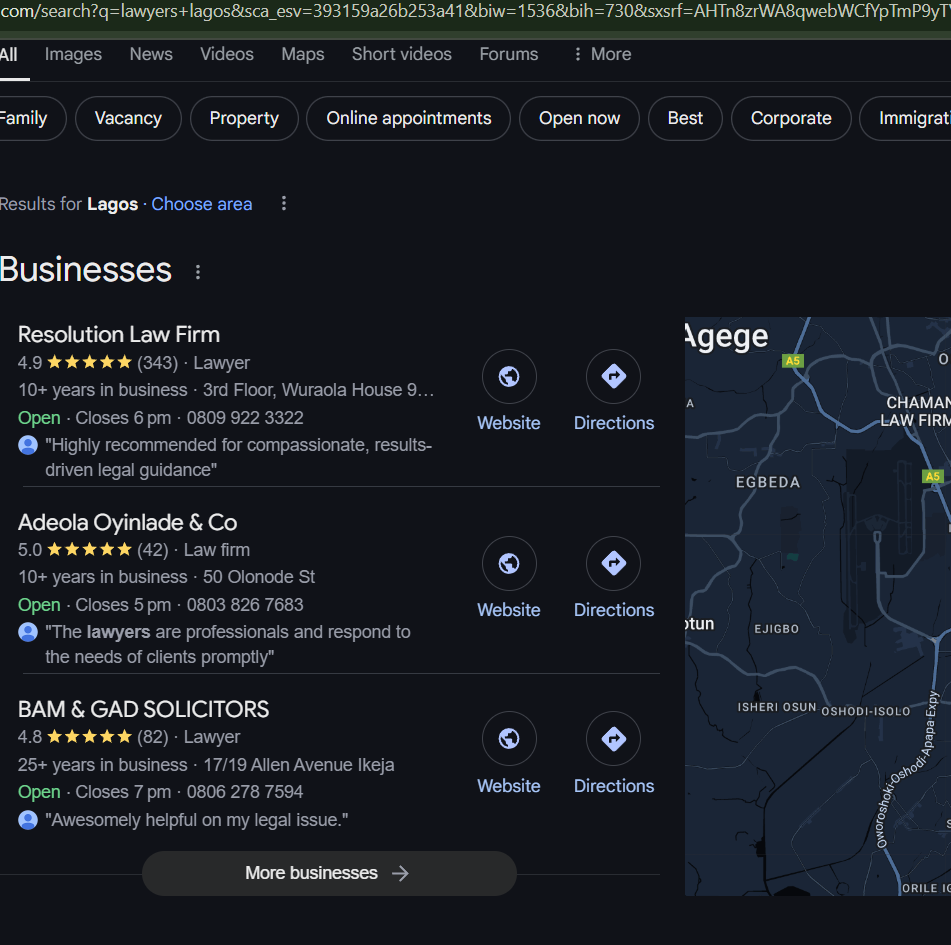Open Adeola Oyinlade & Co listing title
This screenshot has width=951, height=945.
(127, 522)
